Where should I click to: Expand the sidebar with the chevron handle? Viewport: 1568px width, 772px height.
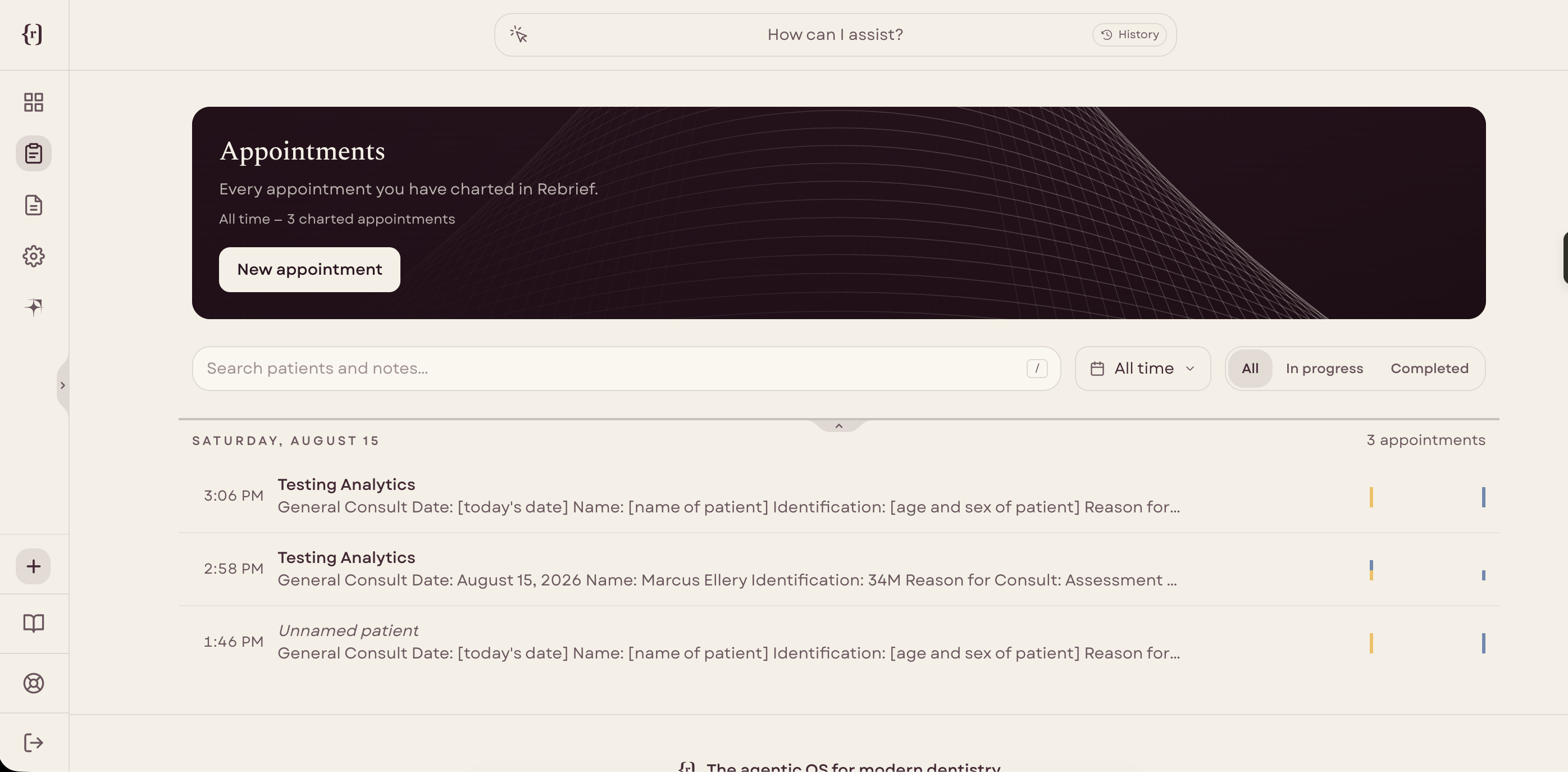tap(62, 385)
